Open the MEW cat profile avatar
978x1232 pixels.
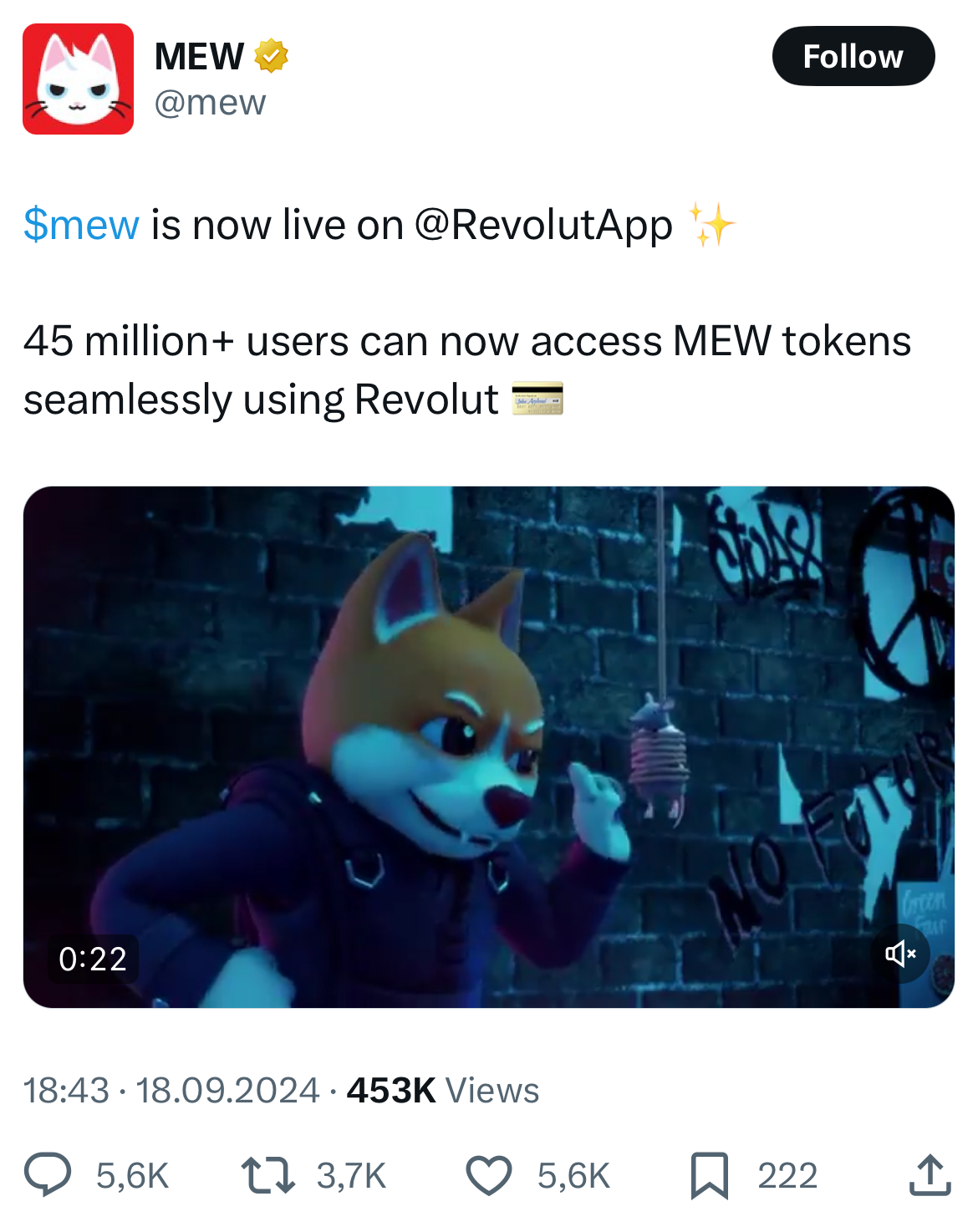coord(78,79)
